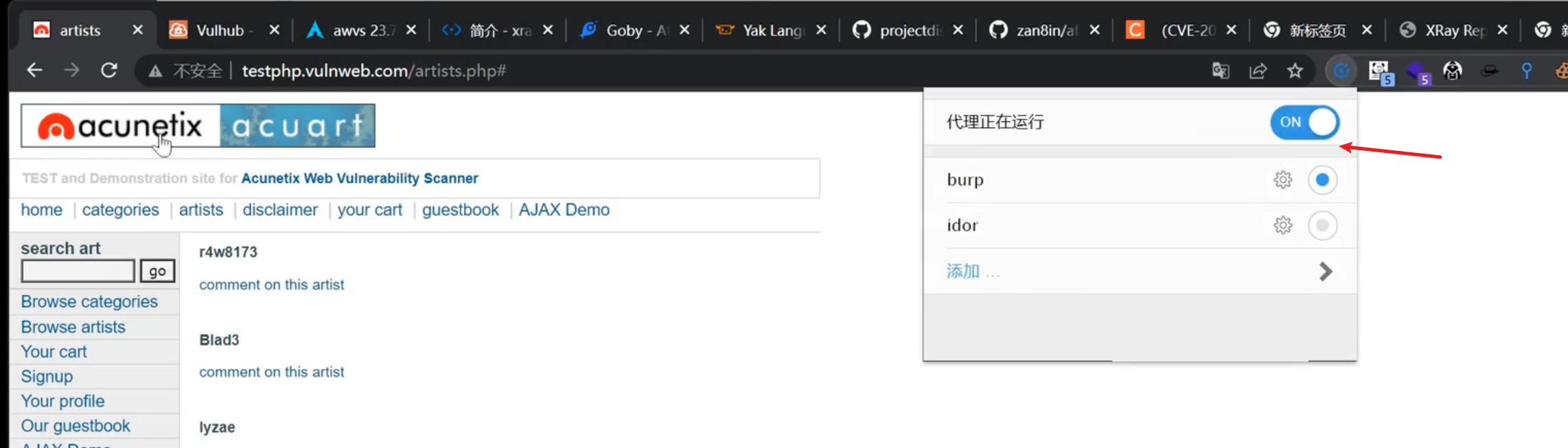
Task: Switch to the Vulhub tab
Action: (220, 30)
